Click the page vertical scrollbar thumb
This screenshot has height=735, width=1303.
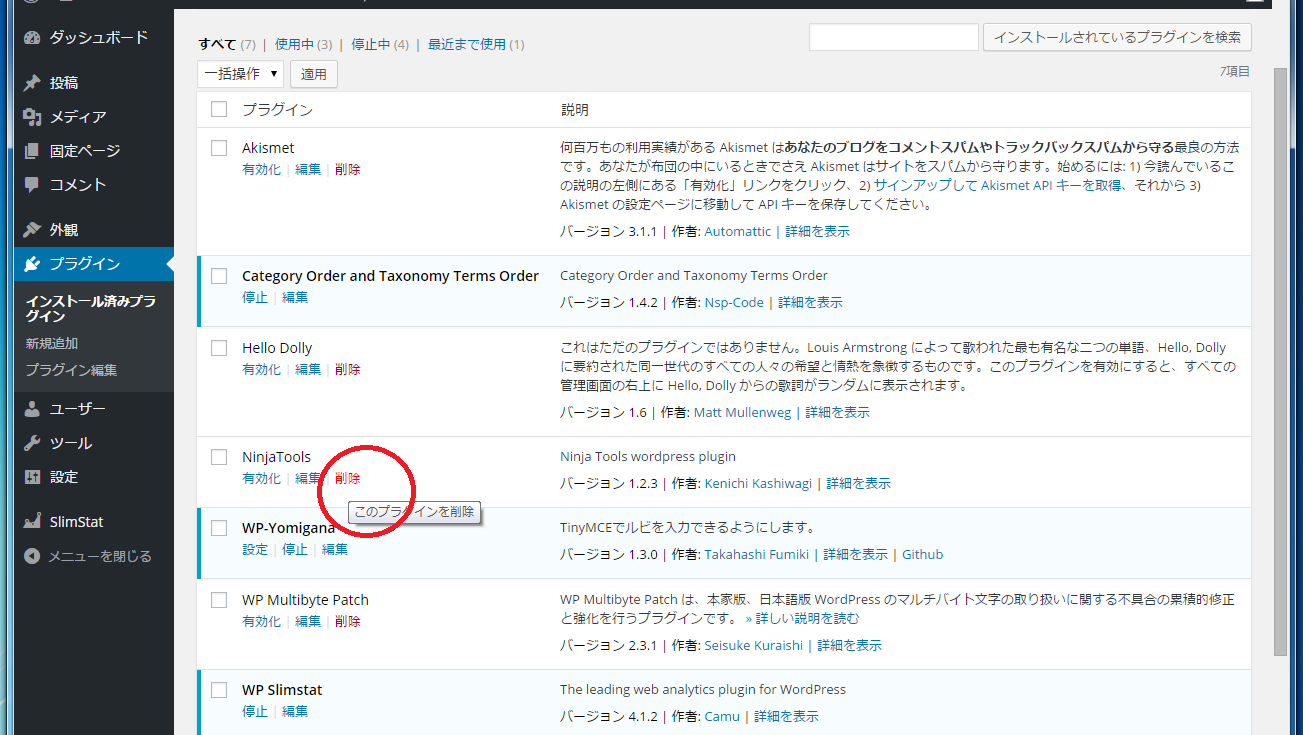point(1280,360)
